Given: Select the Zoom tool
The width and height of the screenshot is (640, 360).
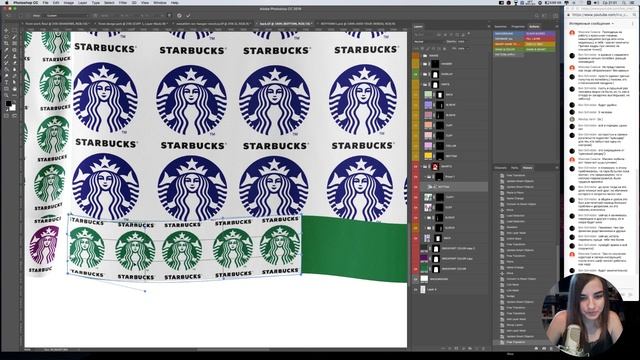Looking at the screenshot, I should [x=6, y=95].
